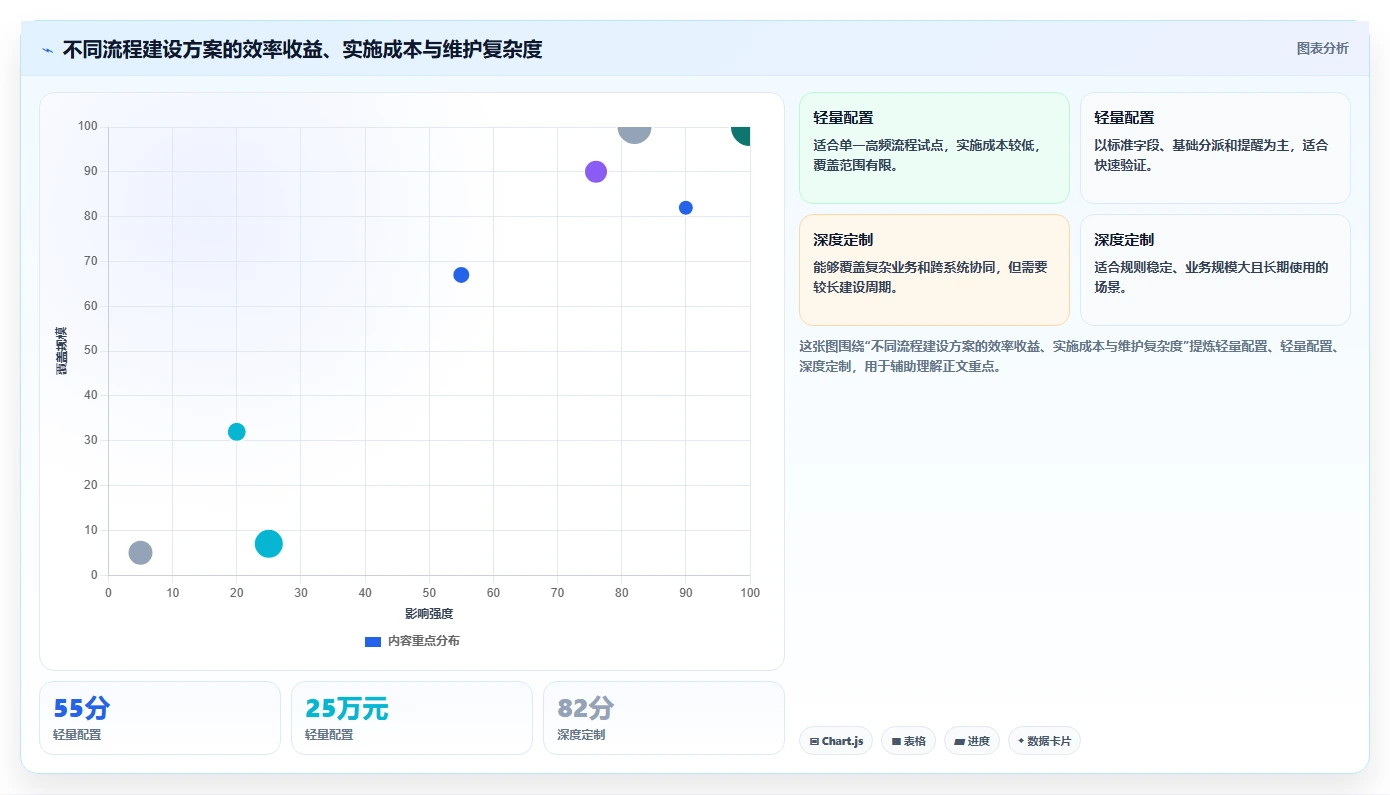Open the 55分 轻量配置 metric card
Viewport: 1390px width, 795px height.
tap(160, 718)
